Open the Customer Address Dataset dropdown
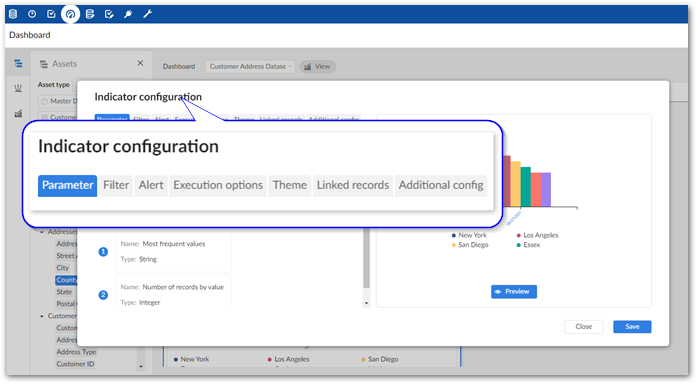 point(250,66)
